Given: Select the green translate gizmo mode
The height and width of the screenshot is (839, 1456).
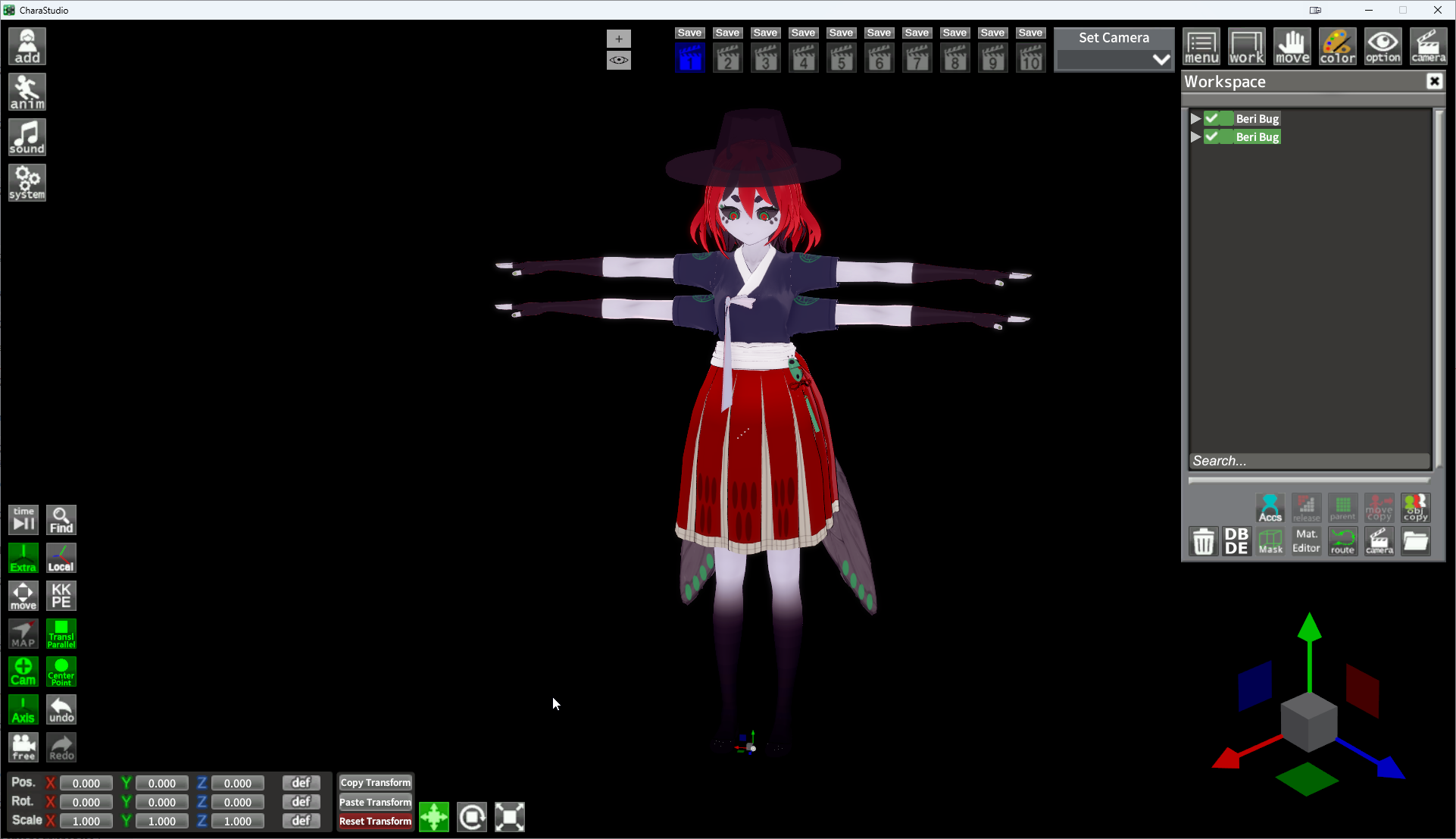Looking at the screenshot, I should coord(434,817).
